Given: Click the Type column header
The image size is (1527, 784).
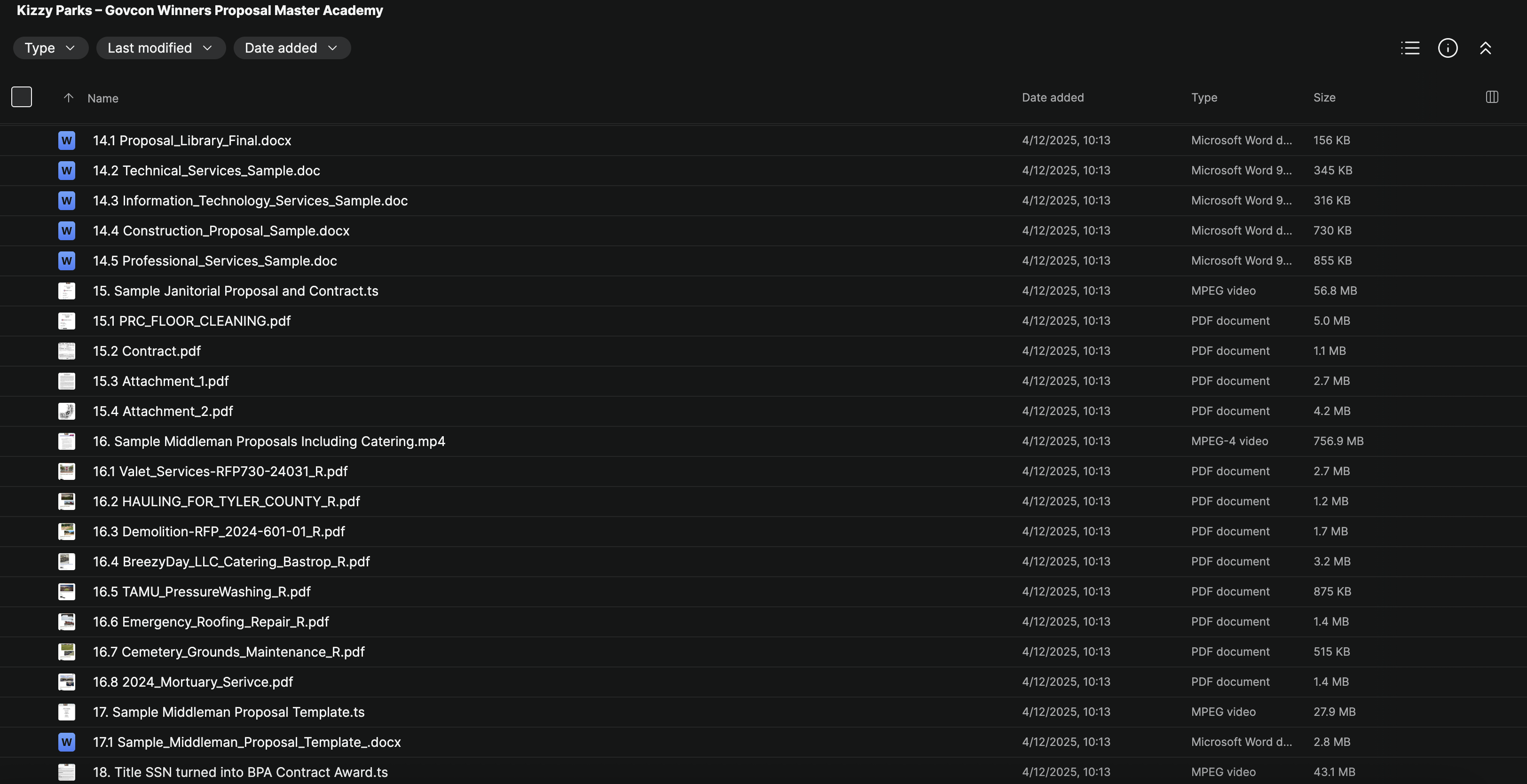Looking at the screenshot, I should tap(1204, 98).
